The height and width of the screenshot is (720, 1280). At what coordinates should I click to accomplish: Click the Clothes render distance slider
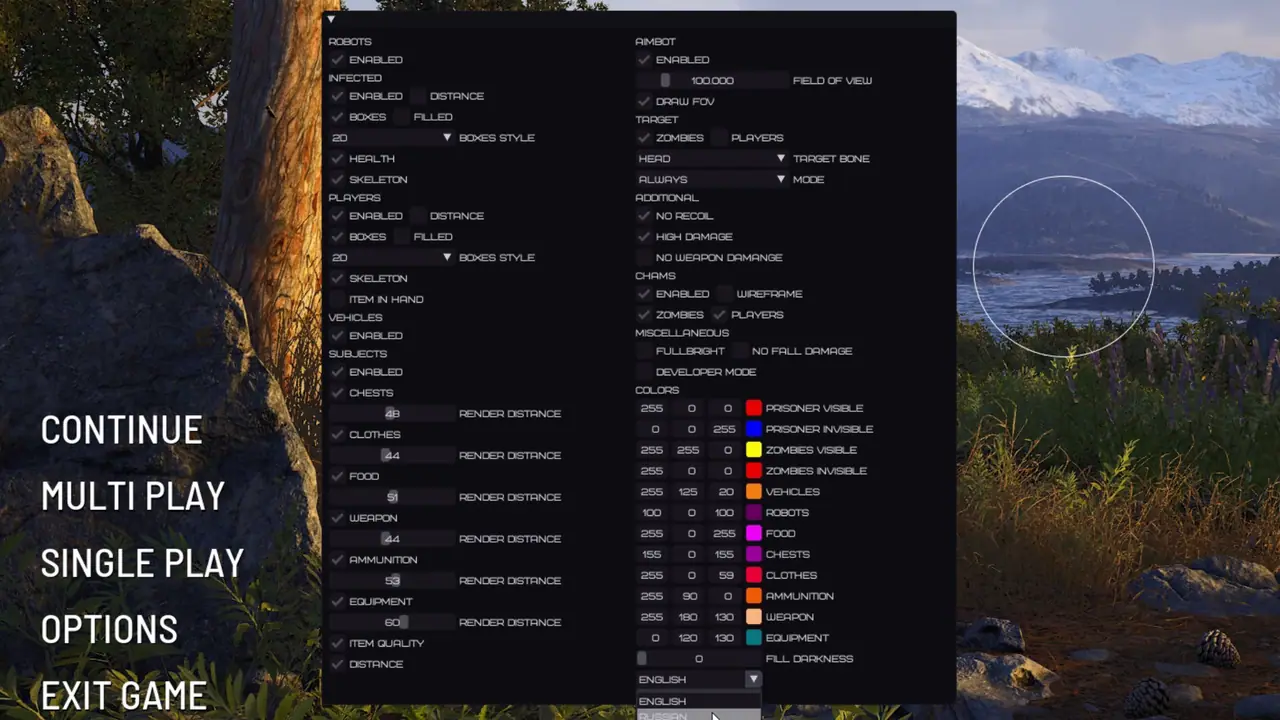[391, 456]
